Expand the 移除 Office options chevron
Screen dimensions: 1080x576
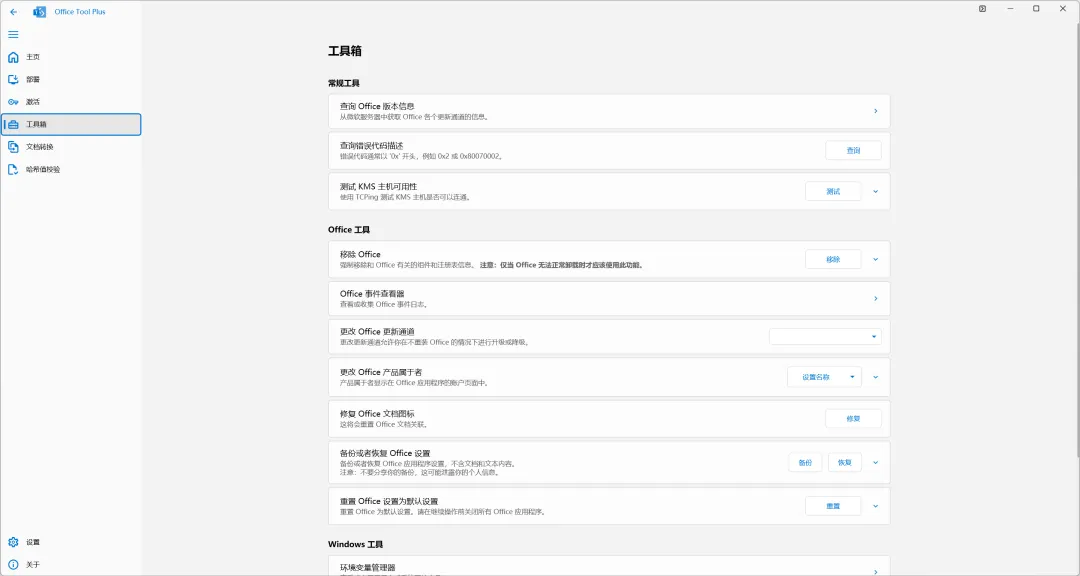(x=875, y=260)
